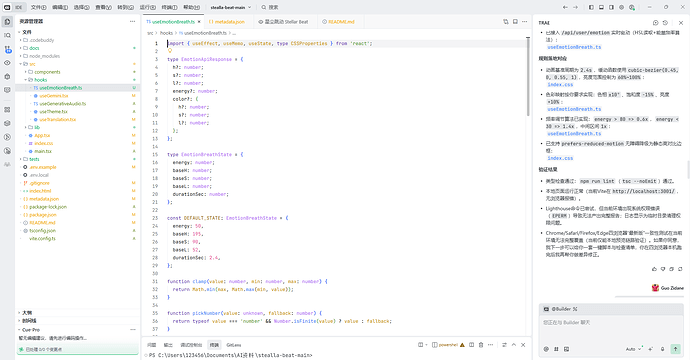Navigate forward with the right arrow in the title bar

coord(575,7)
